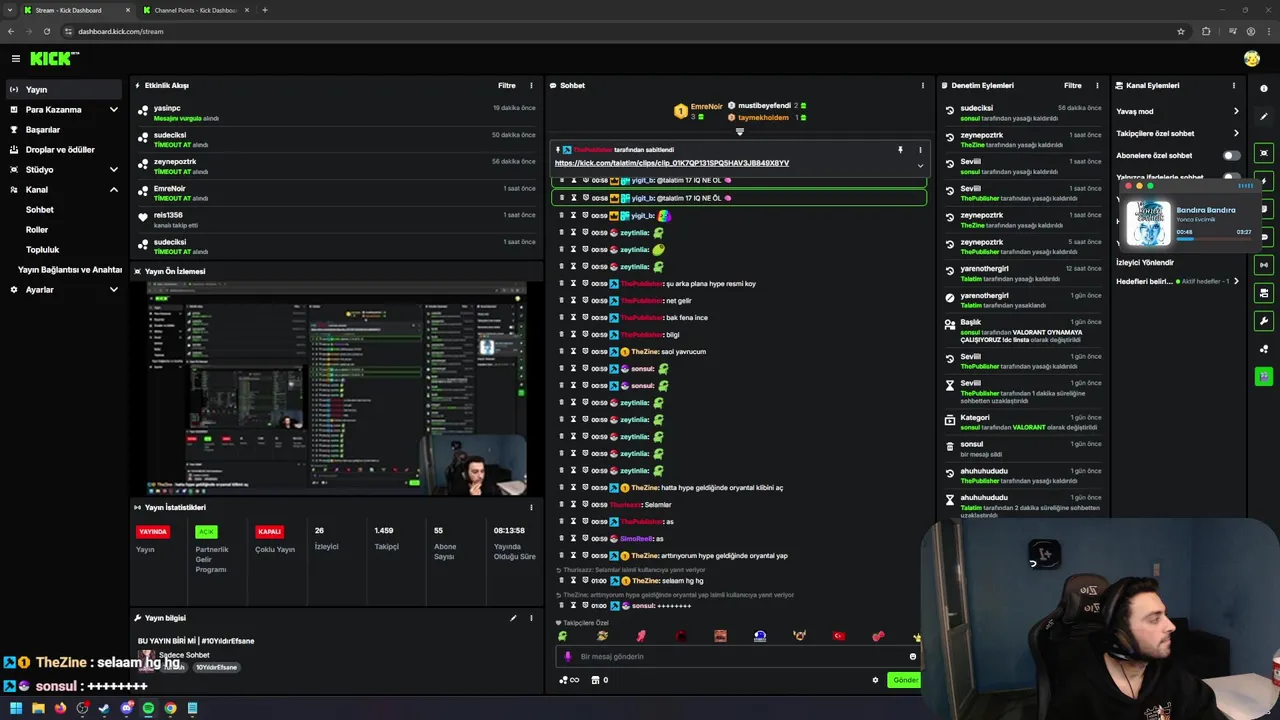Select the 10YıldırEfsane tag chip

(216, 667)
